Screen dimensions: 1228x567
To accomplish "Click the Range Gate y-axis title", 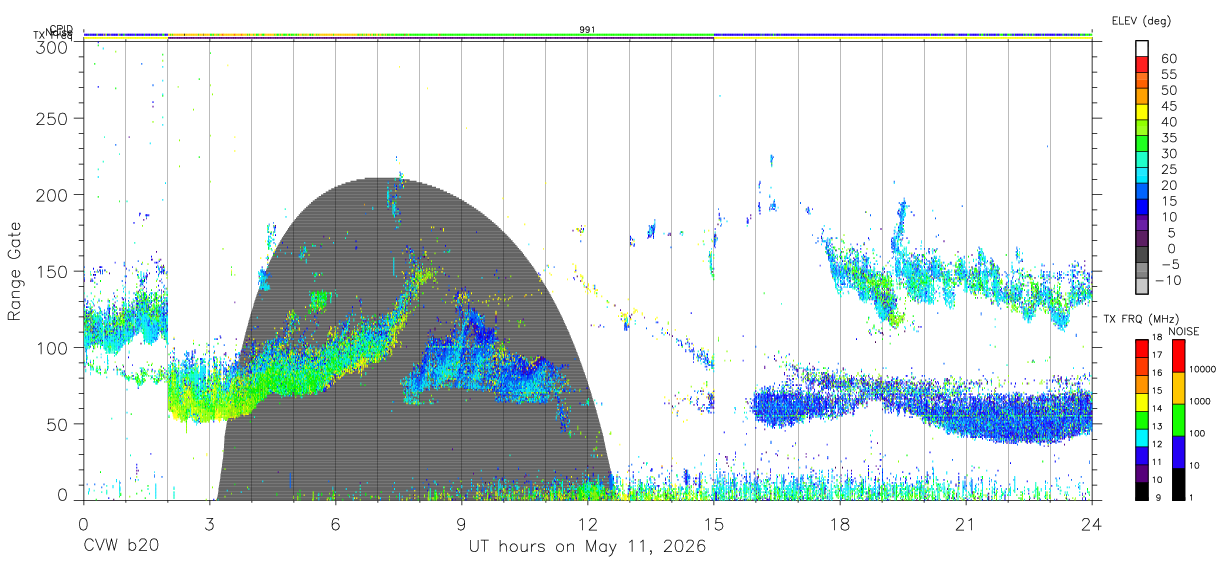I will 16,272.
